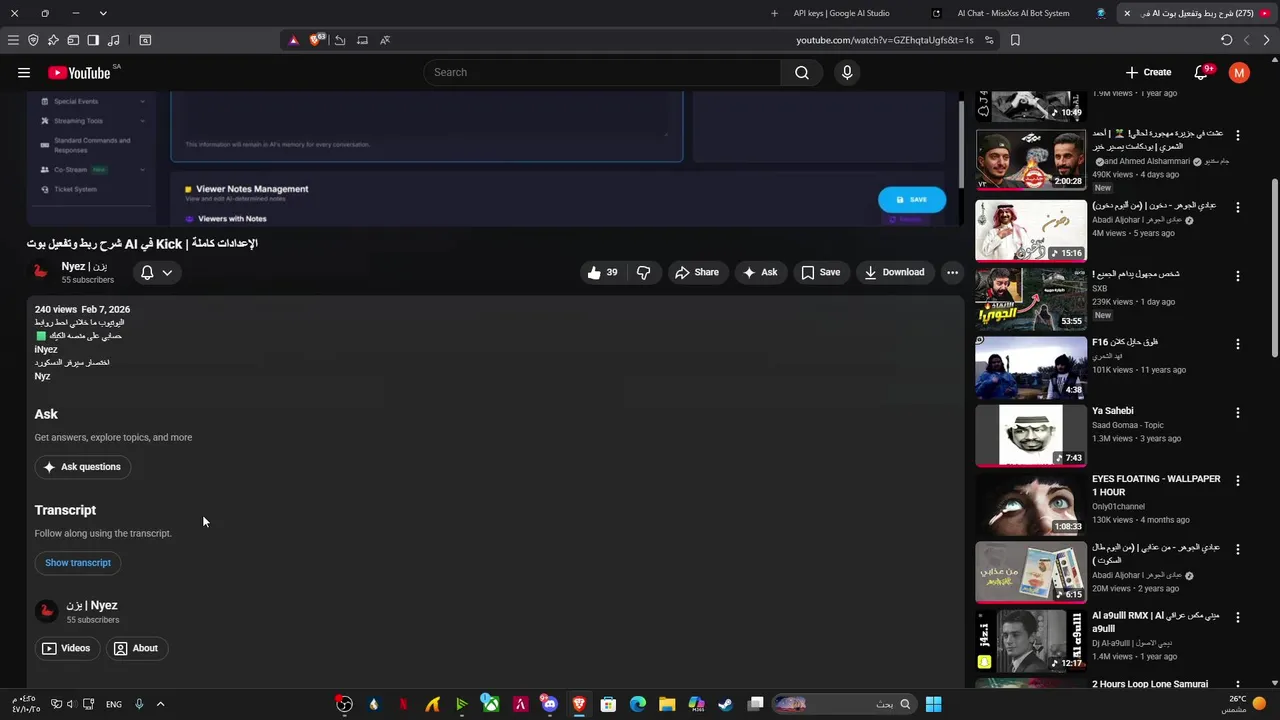The image size is (1280, 720).
Task: Open EYES FLOATING wallpaper thumbnail
Action: 1031,504
